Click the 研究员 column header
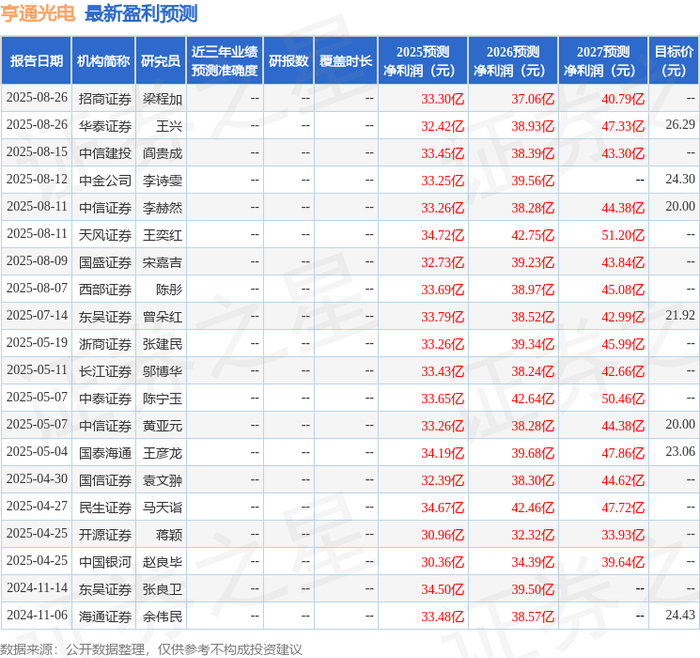700x658 pixels. 160,61
